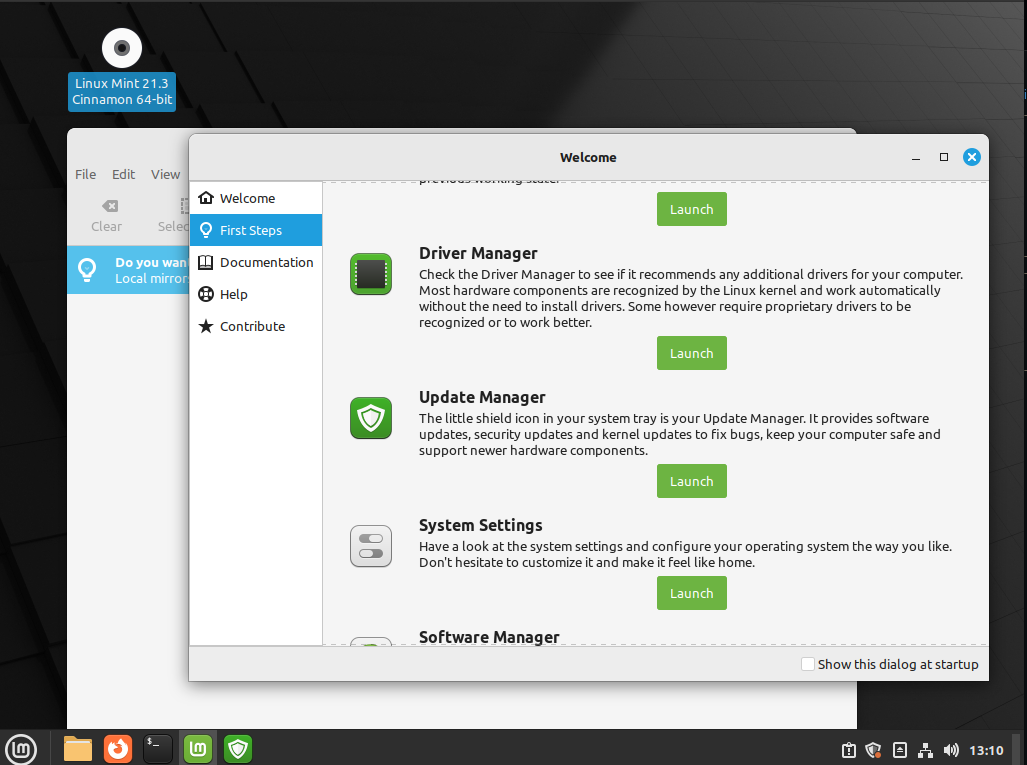Image resolution: width=1027 pixels, height=765 pixels.
Task: Enable Show this dialog at startup
Action: pos(808,664)
